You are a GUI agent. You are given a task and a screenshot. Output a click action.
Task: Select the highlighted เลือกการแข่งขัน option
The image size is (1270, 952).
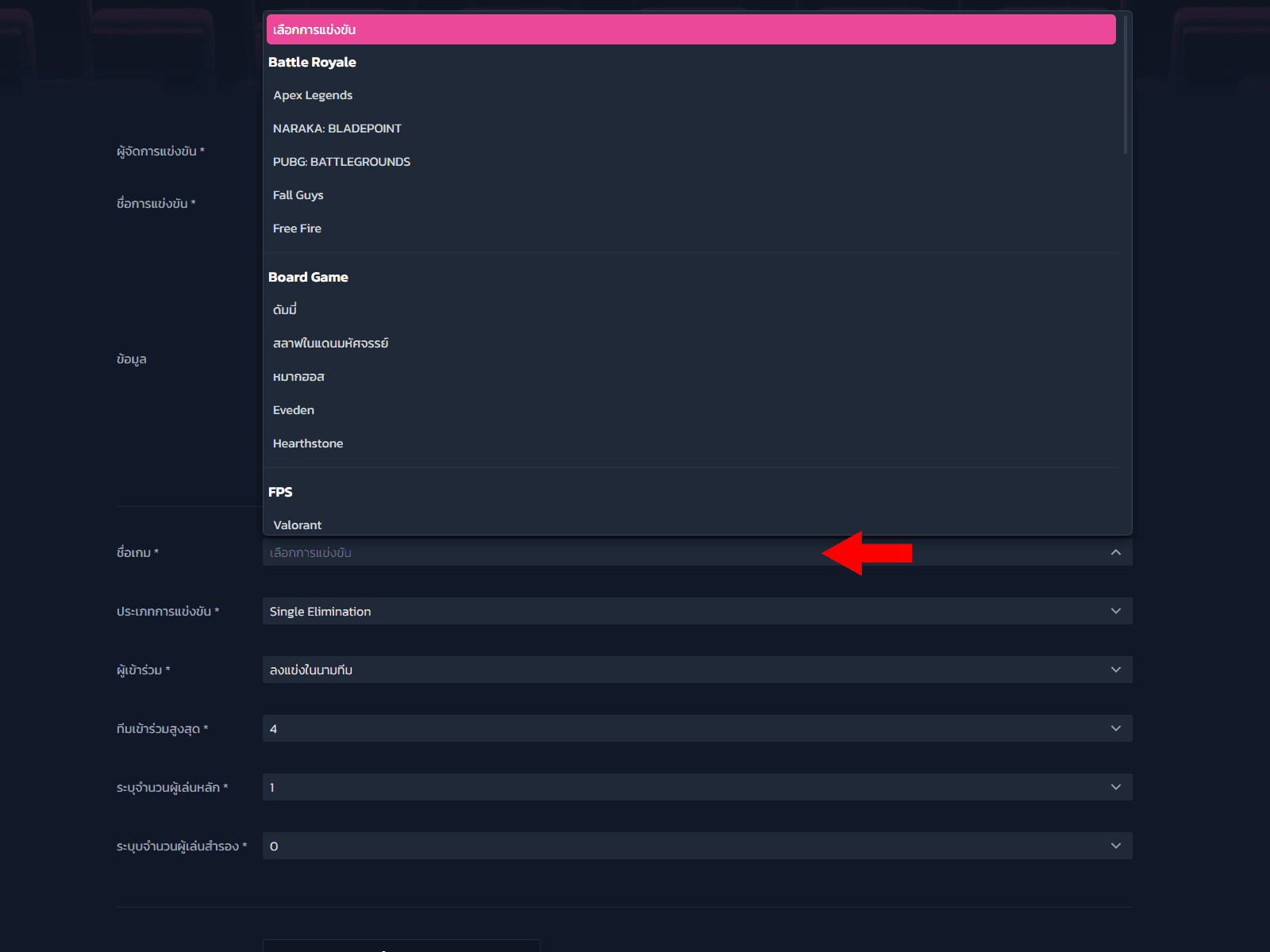point(691,29)
